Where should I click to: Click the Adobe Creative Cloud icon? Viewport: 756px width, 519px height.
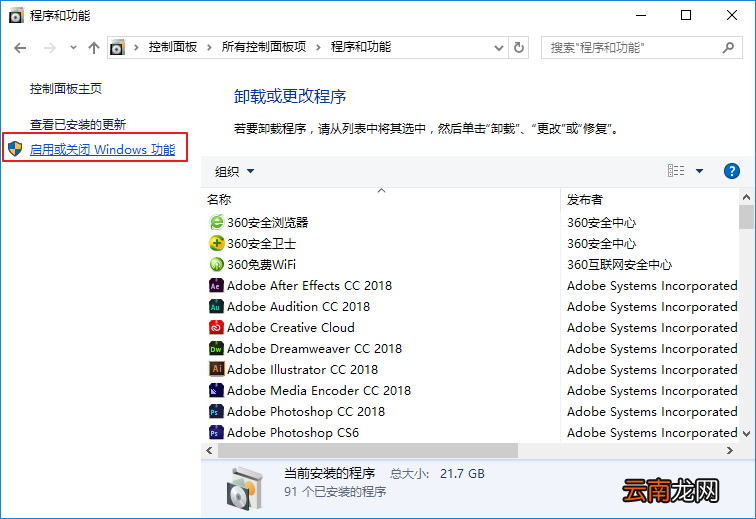(216, 328)
